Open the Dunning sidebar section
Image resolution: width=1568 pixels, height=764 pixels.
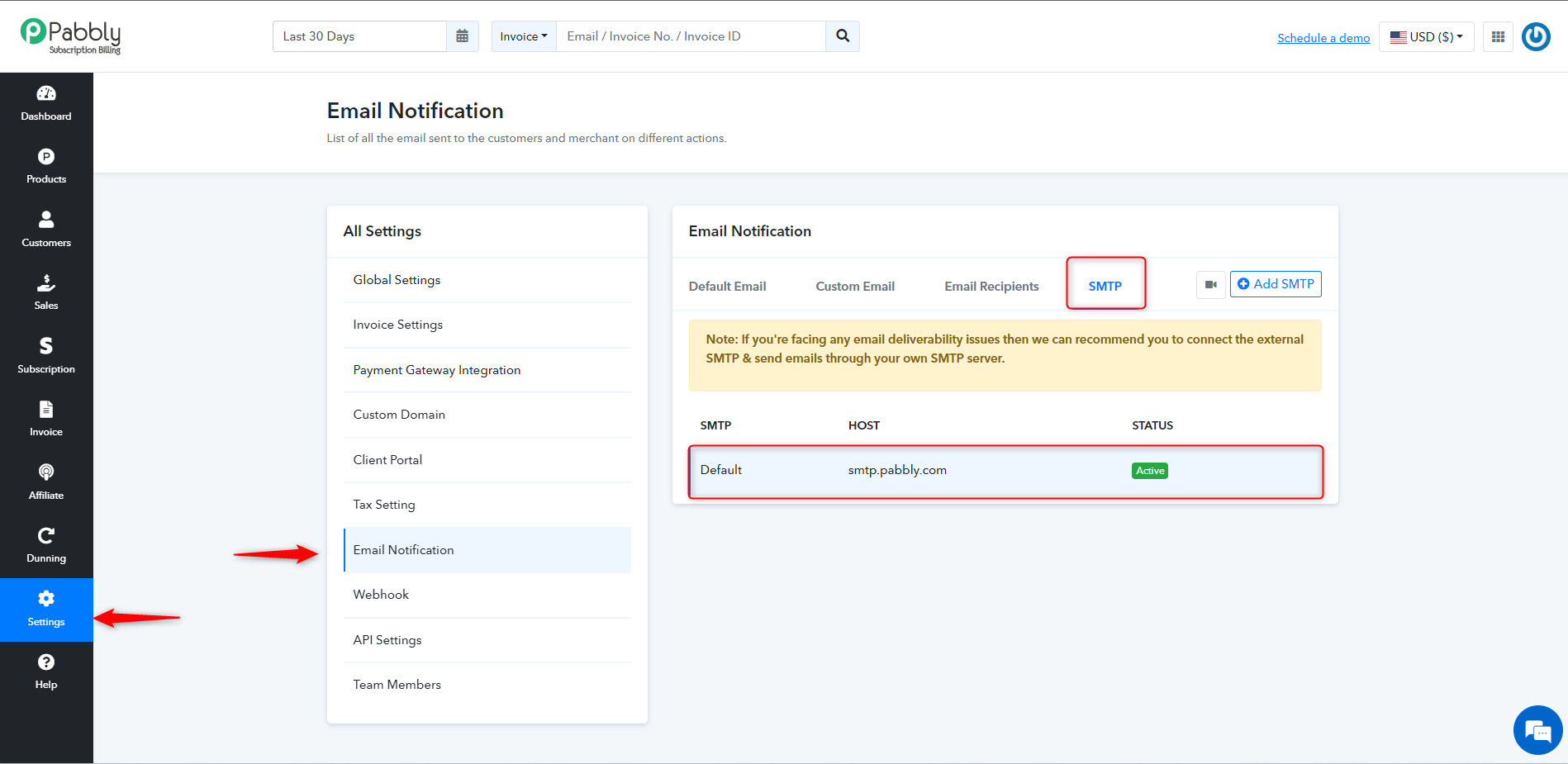point(46,546)
